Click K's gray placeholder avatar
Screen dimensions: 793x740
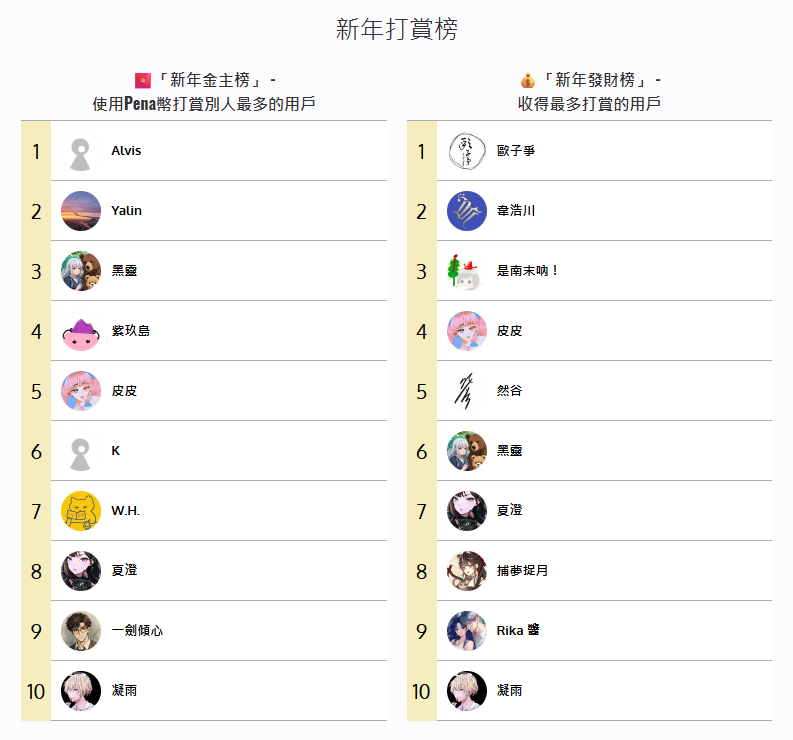(80, 451)
